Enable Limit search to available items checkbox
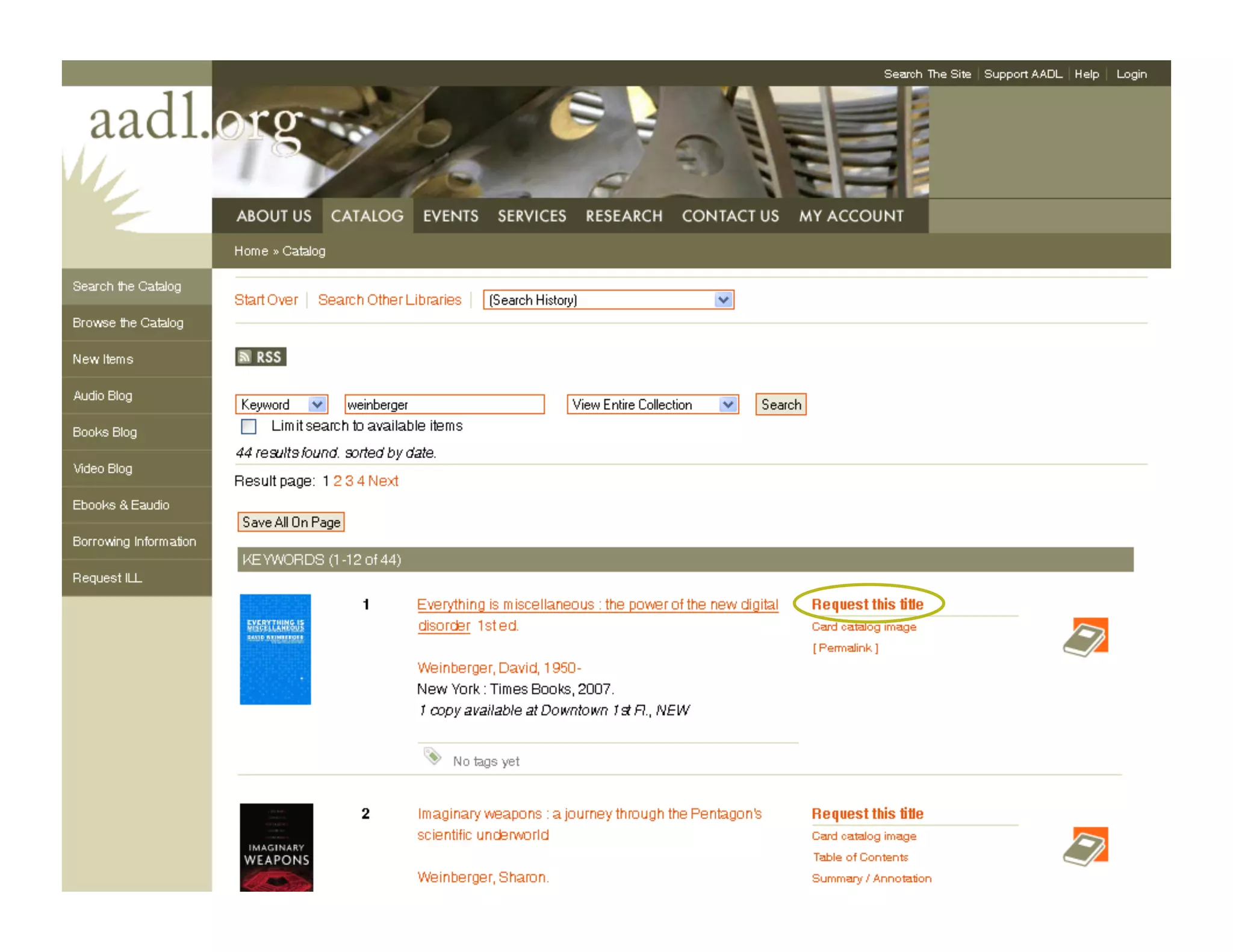The width and height of the screenshot is (1233, 952). point(249,426)
